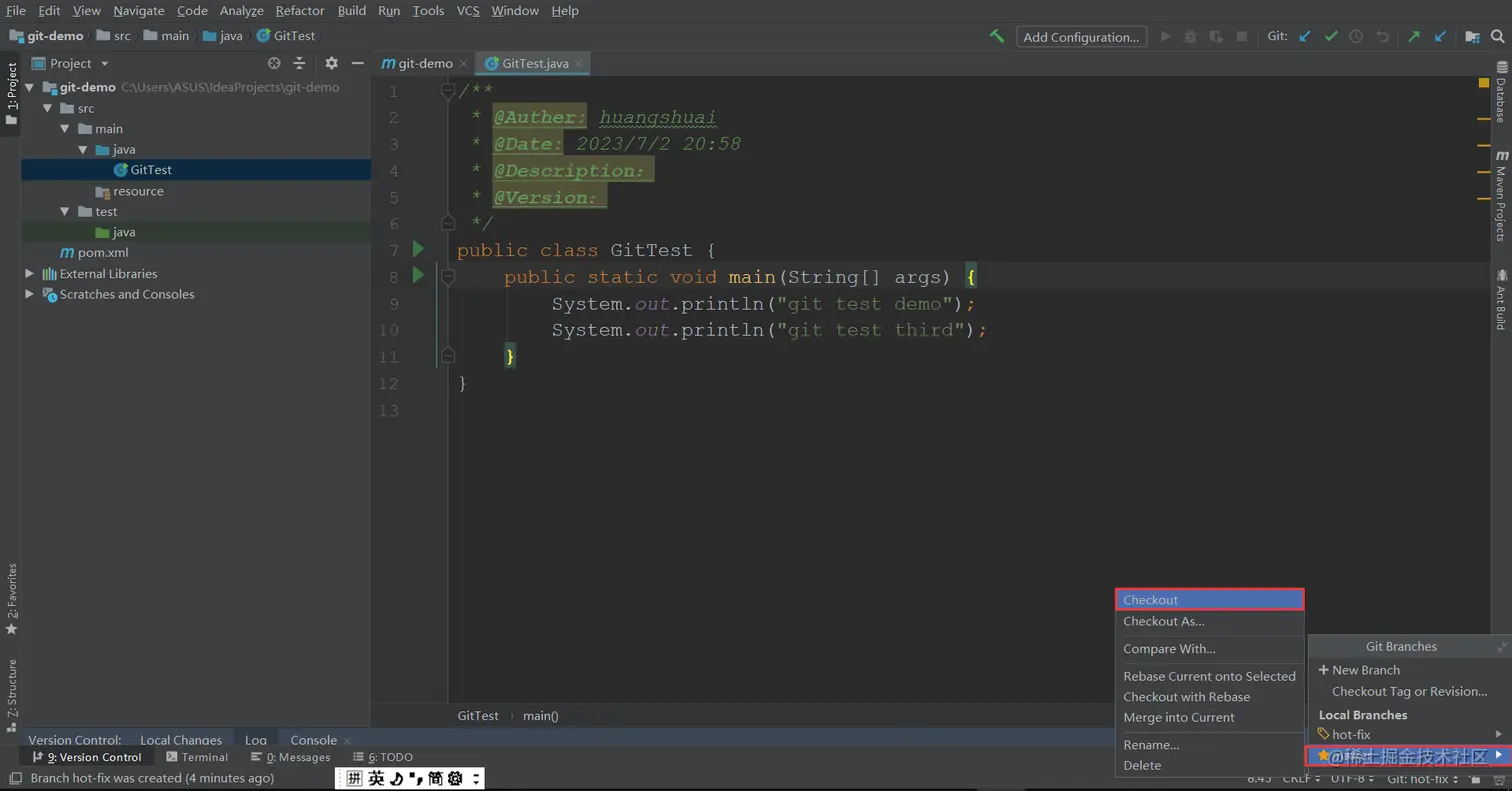Click the Stop square icon
The width and height of the screenshot is (1512, 791).
click(1242, 36)
